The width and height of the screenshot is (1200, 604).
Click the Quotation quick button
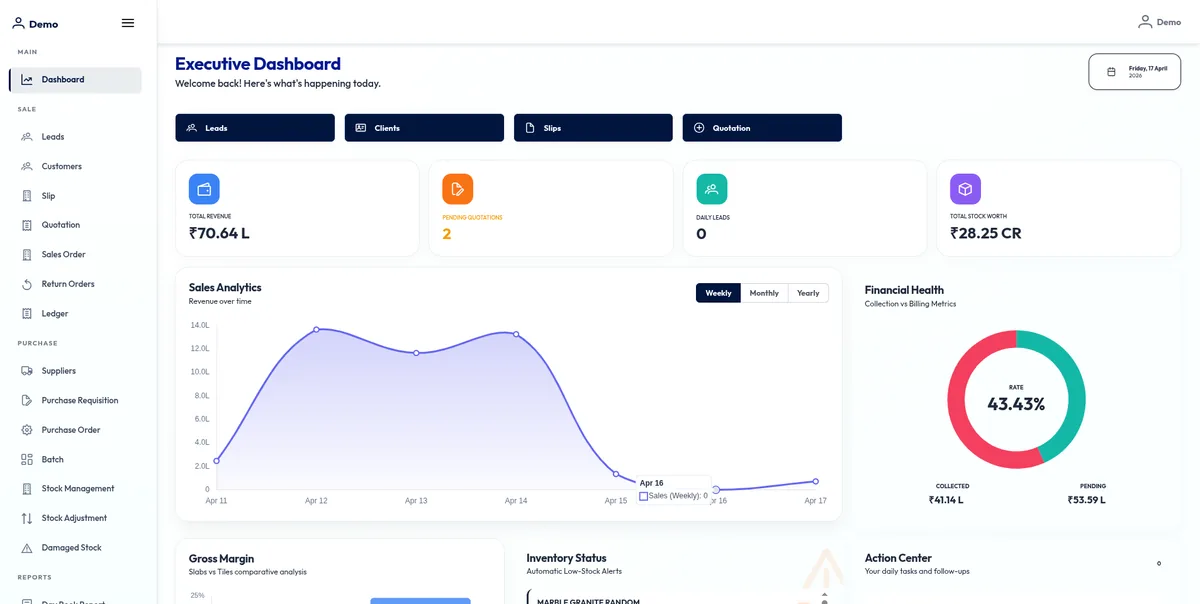(x=762, y=128)
